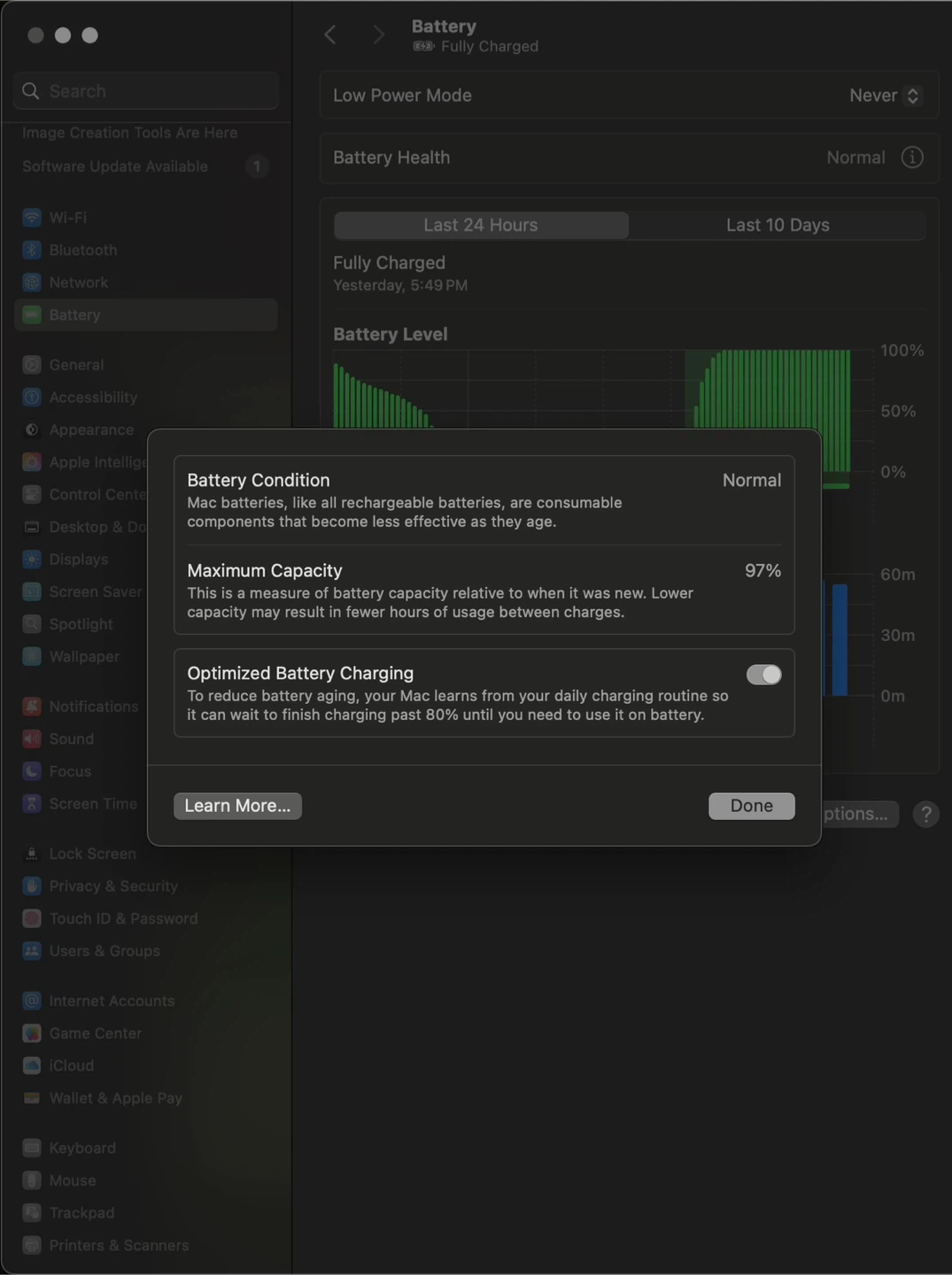Click the Appearance sidebar icon
This screenshot has height=1275, width=952.
(x=32, y=429)
